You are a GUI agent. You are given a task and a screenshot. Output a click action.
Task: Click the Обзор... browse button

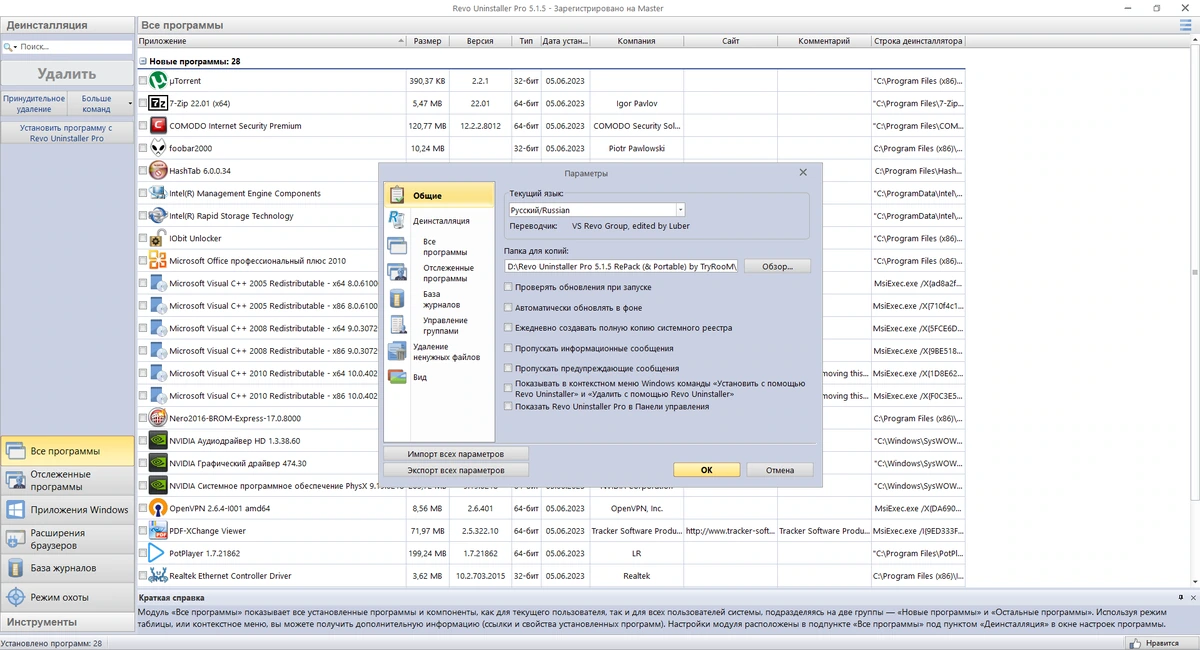[x=776, y=266]
